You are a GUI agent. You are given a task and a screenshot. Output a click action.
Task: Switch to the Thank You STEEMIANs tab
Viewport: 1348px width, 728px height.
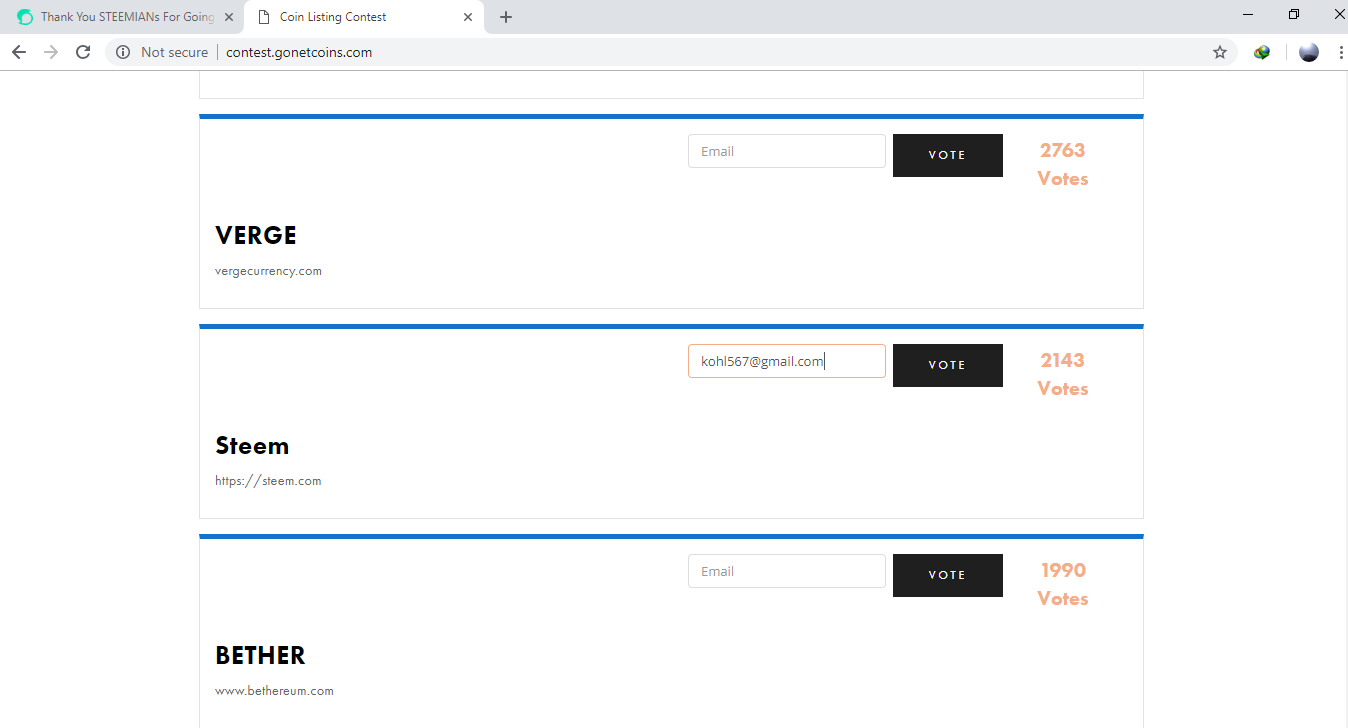[124, 17]
